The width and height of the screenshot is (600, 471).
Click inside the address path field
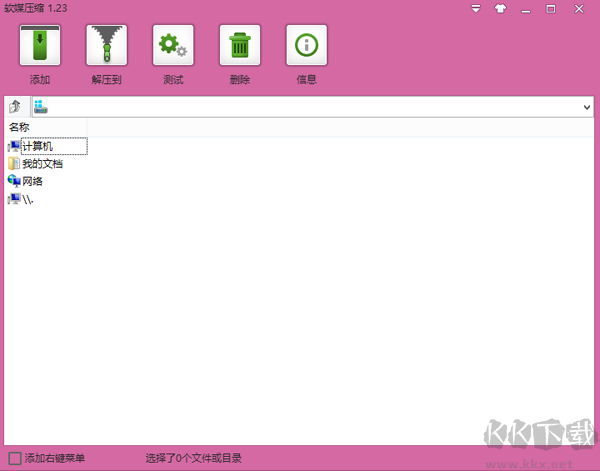(x=313, y=107)
